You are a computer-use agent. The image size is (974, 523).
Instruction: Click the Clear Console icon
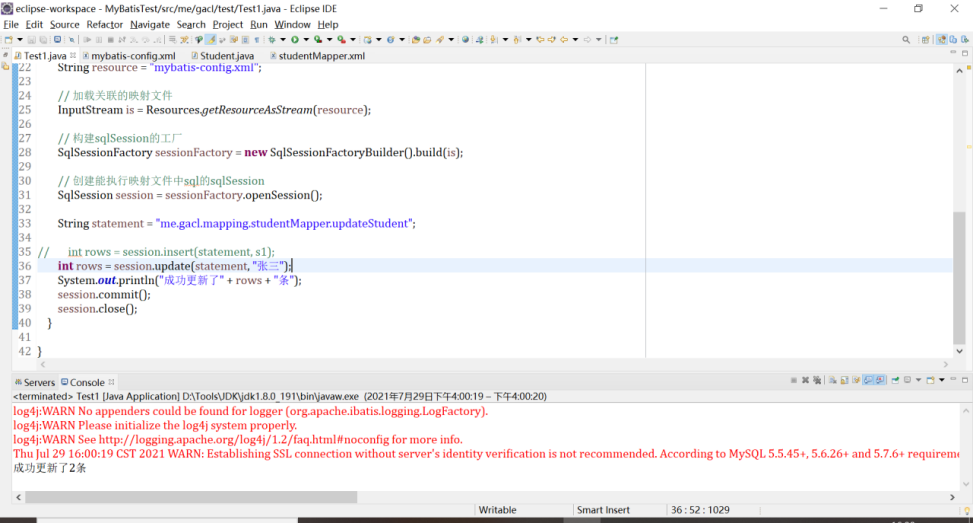(x=832, y=380)
